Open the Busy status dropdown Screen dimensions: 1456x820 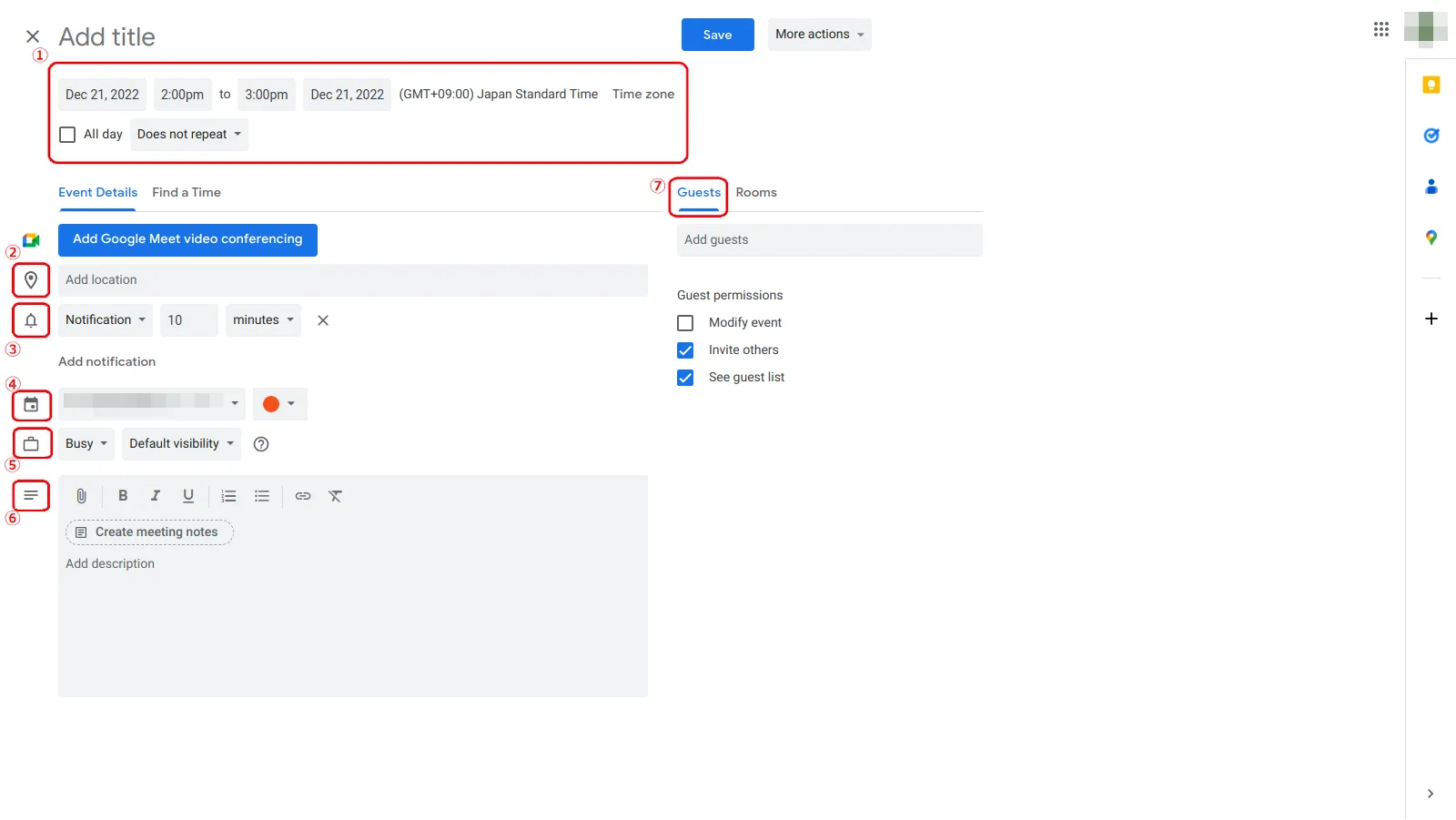click(85, 443)
